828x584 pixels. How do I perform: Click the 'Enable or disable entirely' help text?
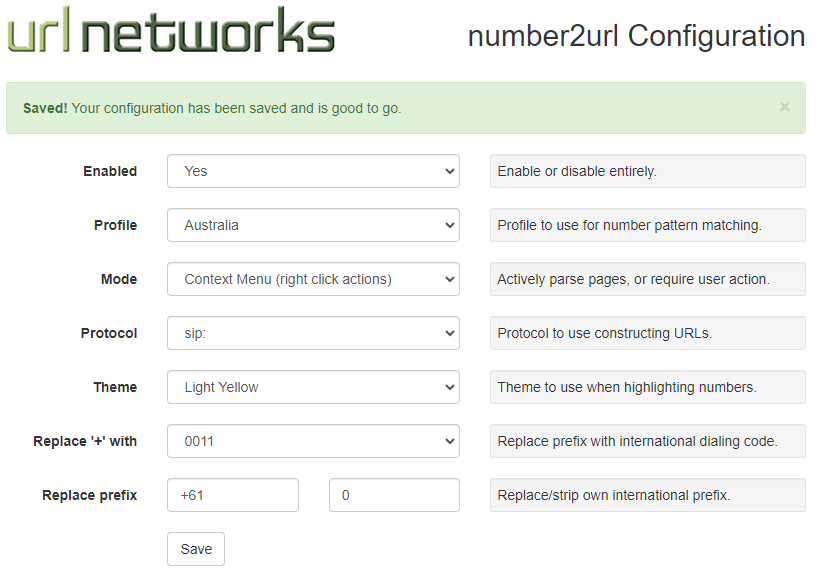click(x=577, y=171)
